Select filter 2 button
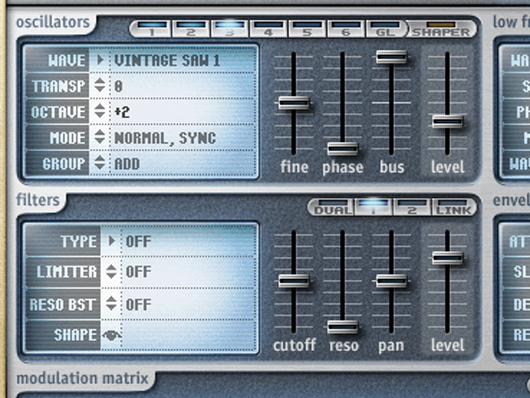 (412, 207)
